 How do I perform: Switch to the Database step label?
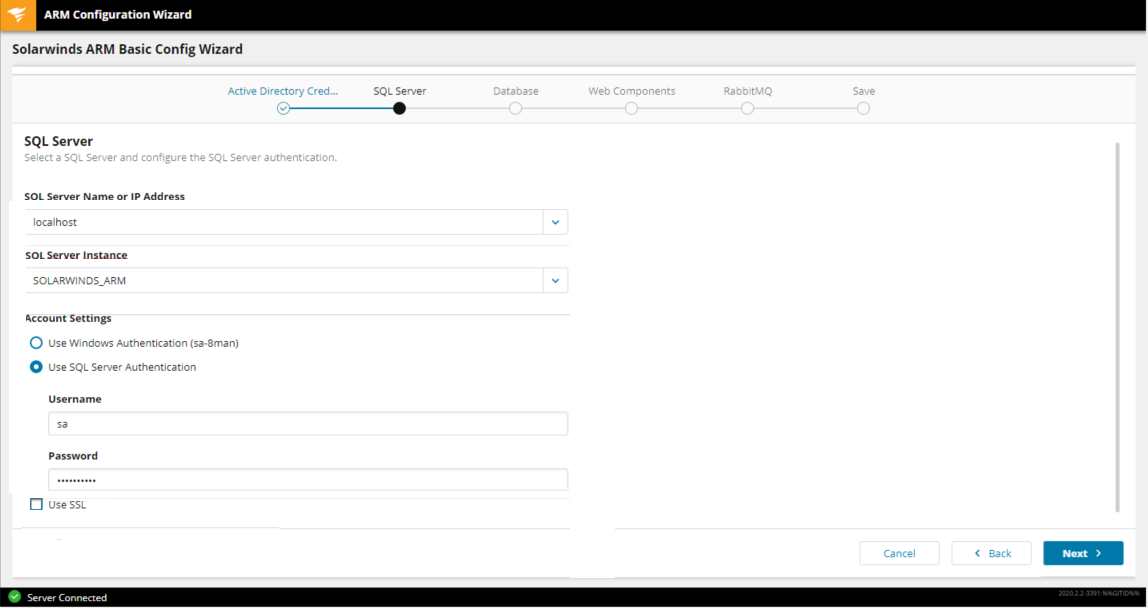click(x=515, y=91)
